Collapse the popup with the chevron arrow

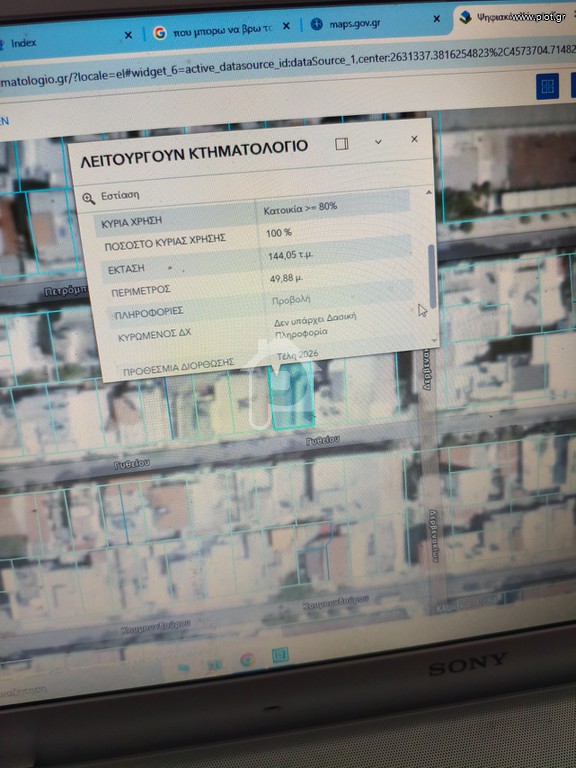point(378,142)
